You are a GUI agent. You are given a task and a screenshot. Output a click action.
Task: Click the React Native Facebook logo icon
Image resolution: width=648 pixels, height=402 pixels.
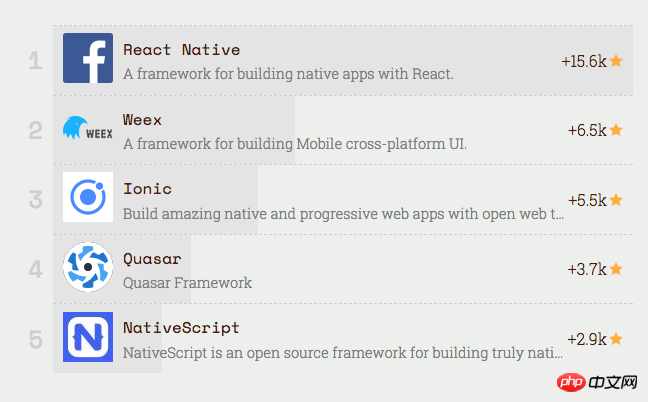click(x=88, y=58)
